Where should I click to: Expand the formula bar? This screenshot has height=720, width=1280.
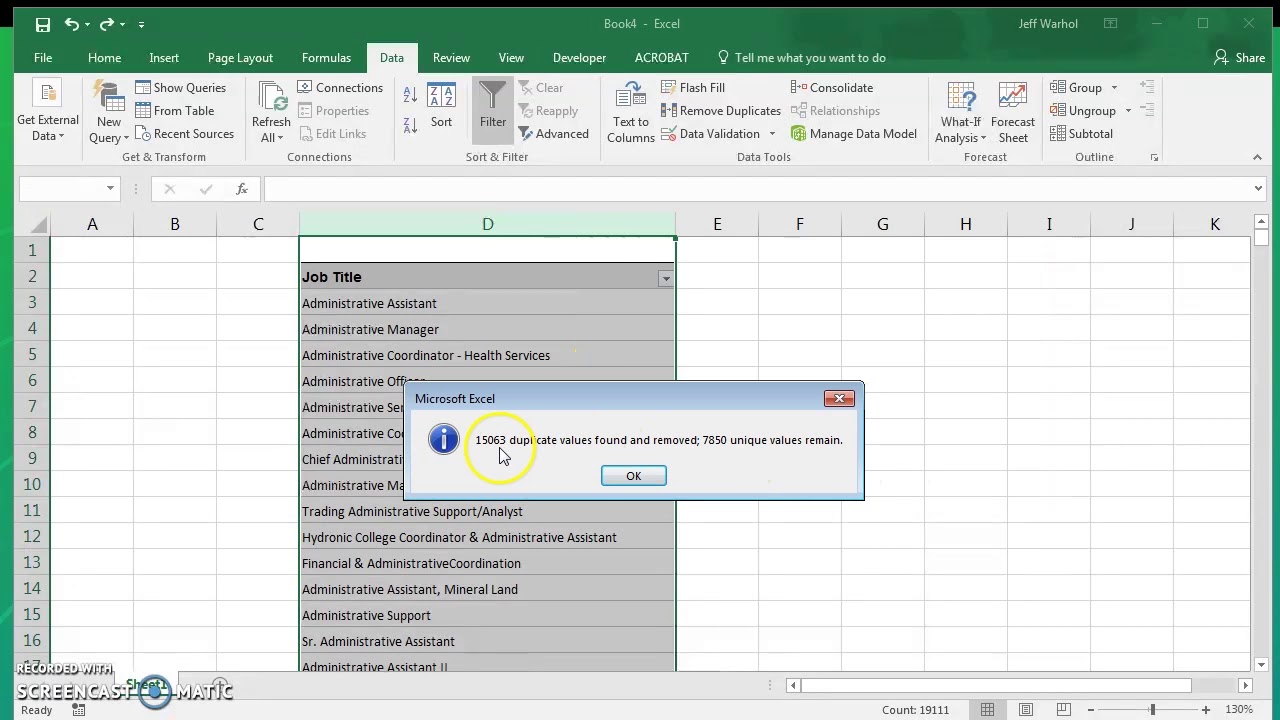point(1258,189)
